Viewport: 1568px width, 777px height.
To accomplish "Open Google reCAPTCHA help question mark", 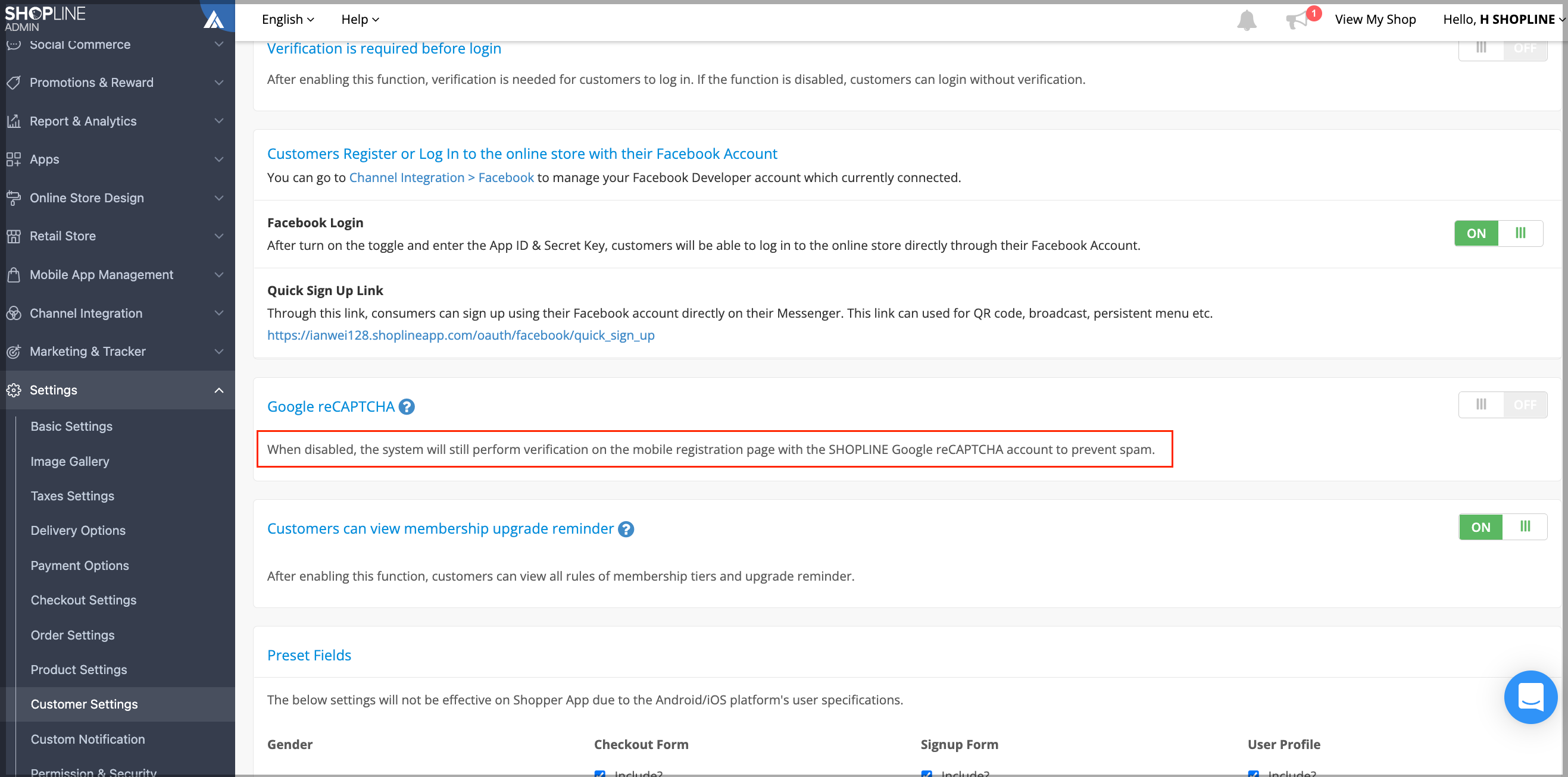I will click(x=407, y=406).
